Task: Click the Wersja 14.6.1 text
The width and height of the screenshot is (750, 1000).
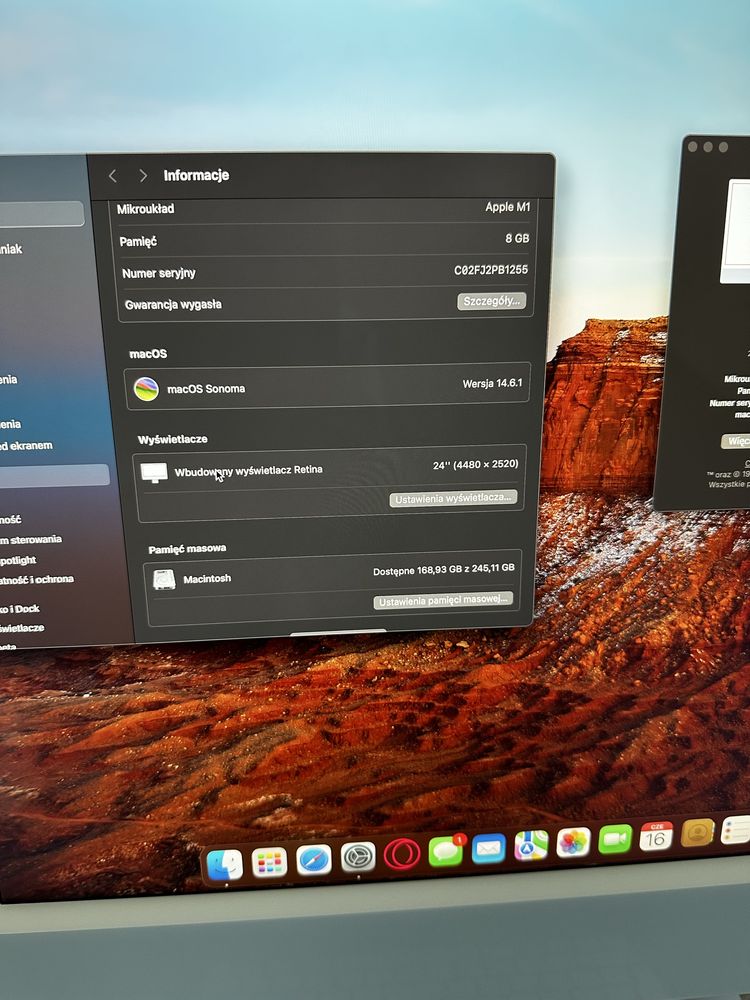Action: (492, 383)
